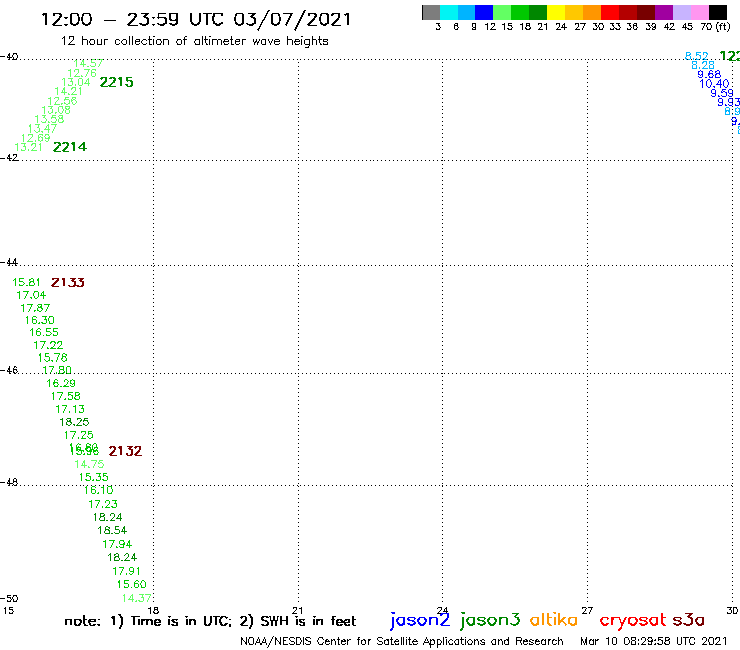Click the jason3 satellite label
This screenshot has height=650, width=740.
490,620
